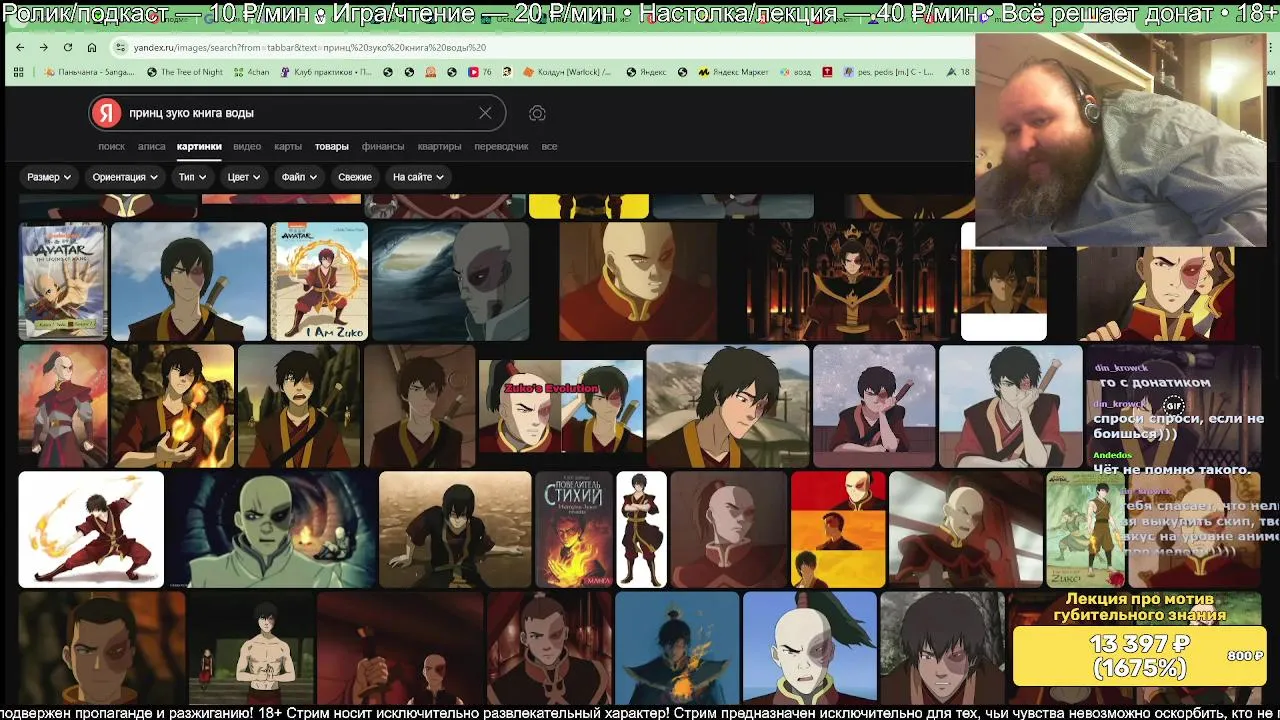Switch to the карты tab
This screenshot has height=720, width=1280.
click(288, 146)
